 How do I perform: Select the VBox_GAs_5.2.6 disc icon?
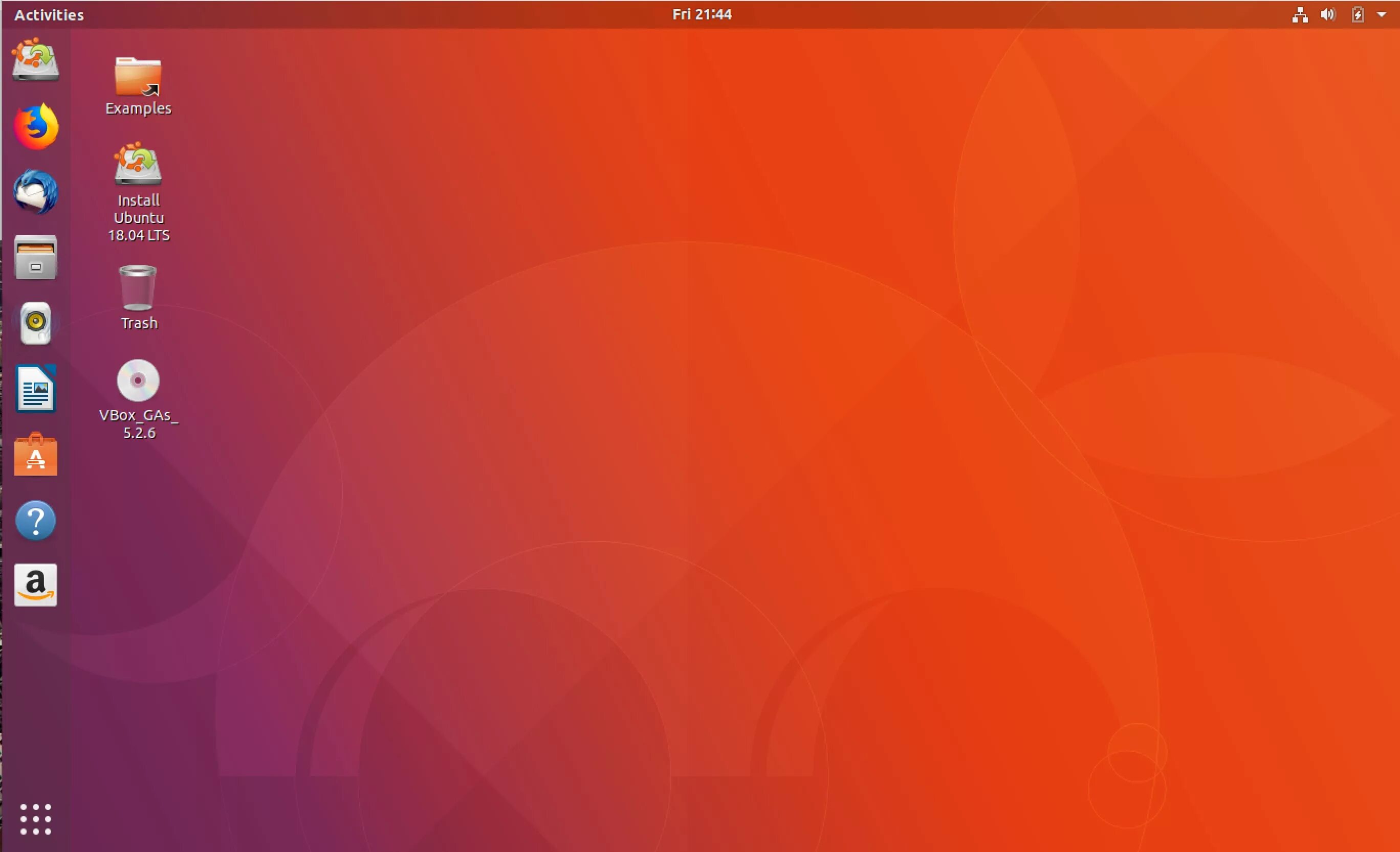click(138, 380)
